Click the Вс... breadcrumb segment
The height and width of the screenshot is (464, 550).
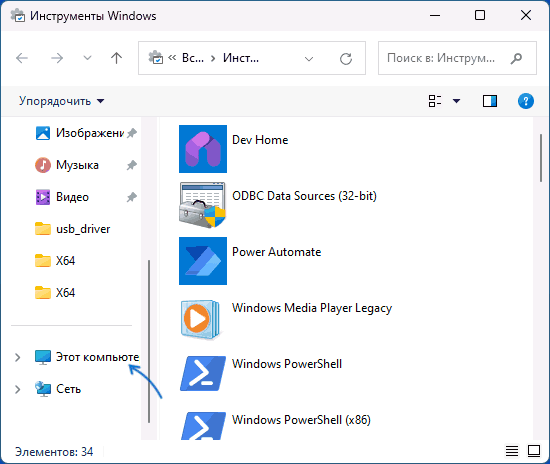pos(193,58)
